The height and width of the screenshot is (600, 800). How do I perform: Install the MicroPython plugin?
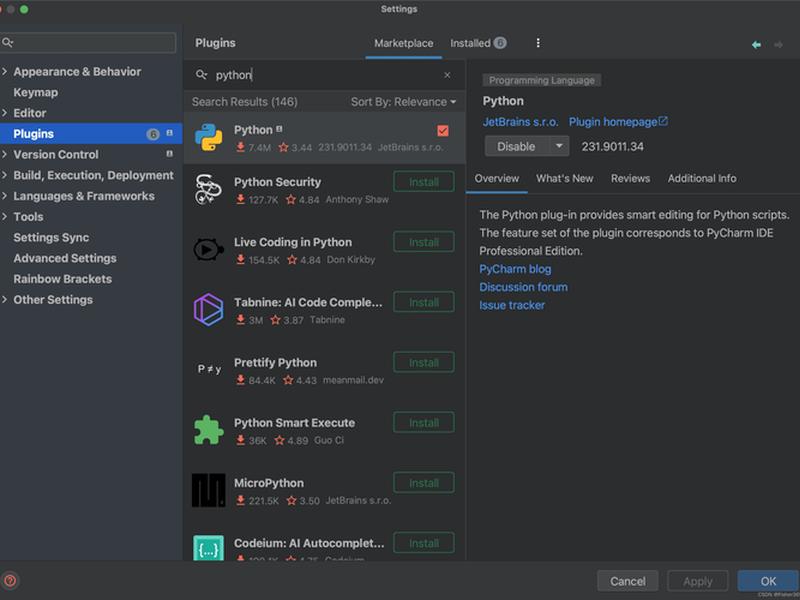(x=423, y=483)
